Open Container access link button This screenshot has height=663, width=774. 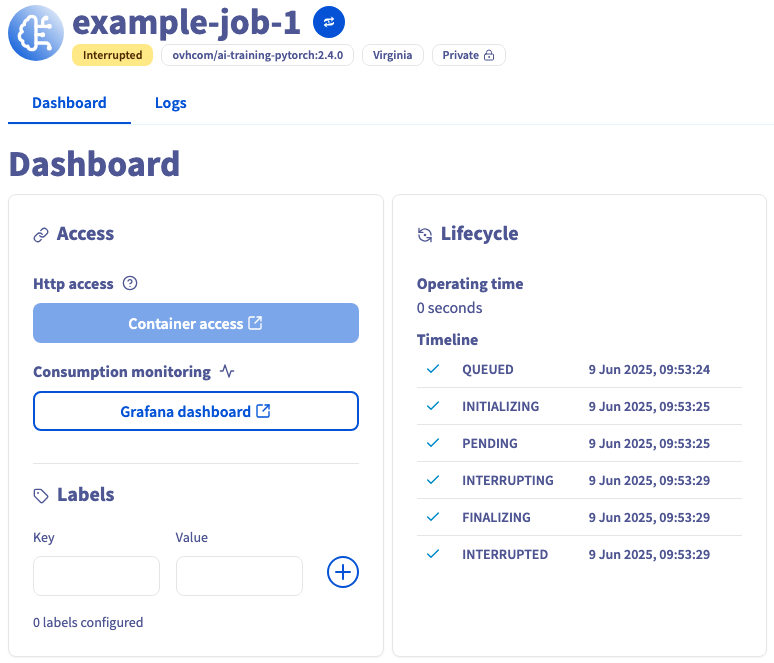click(196, 323)
